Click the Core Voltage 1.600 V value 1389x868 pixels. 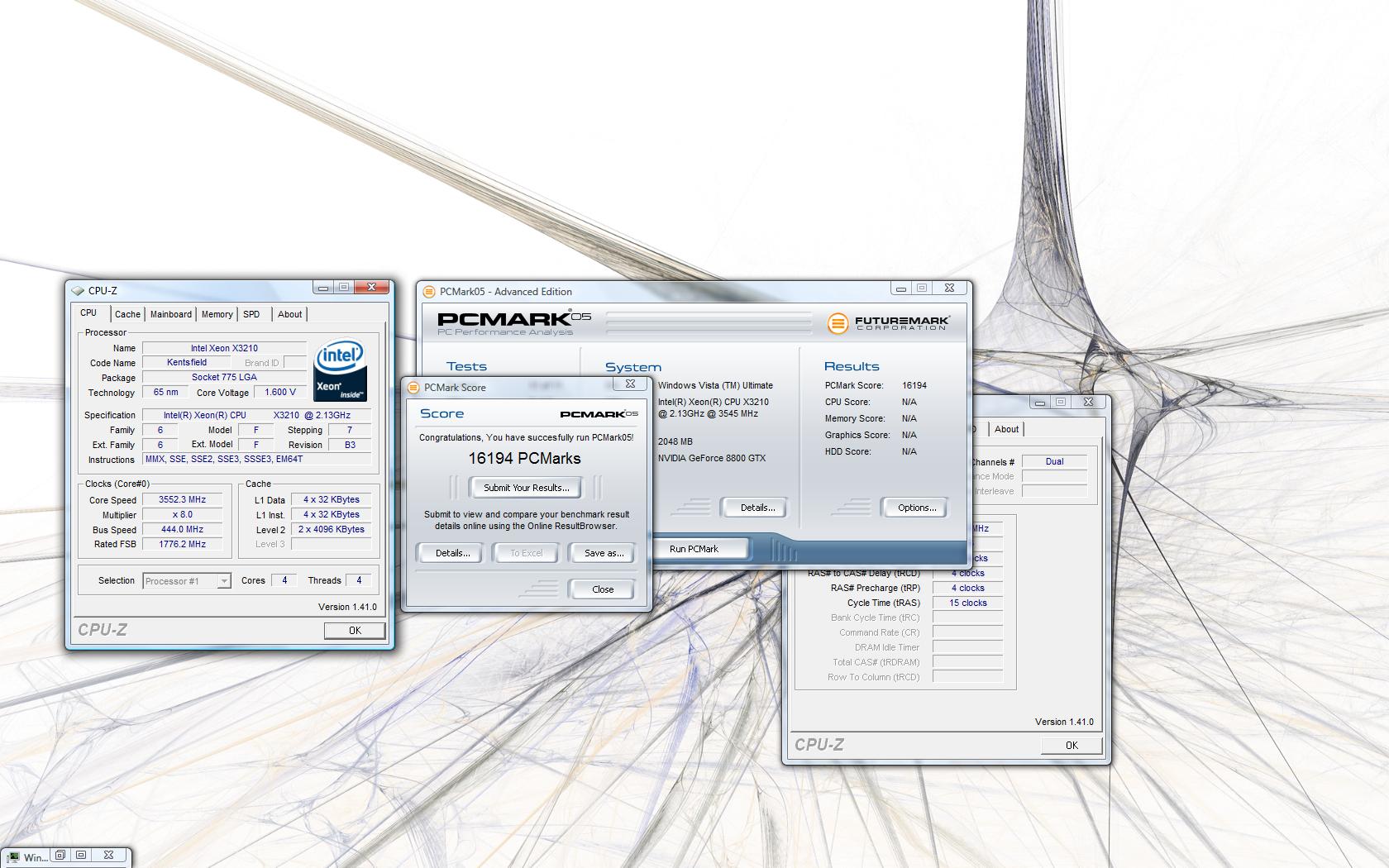280,392
